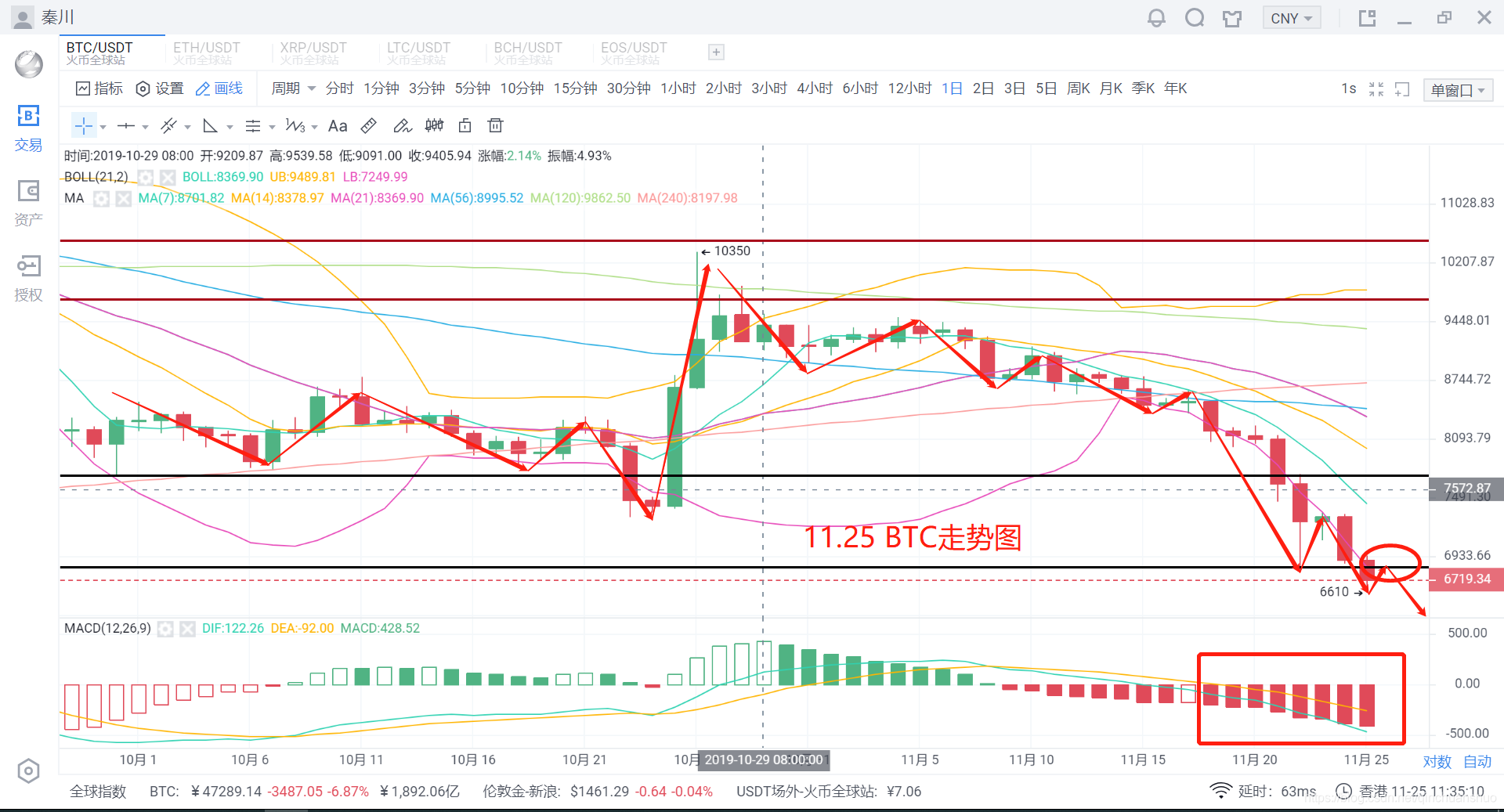
Task: Switch to the XRP/USDT tab
Action: 313,53
